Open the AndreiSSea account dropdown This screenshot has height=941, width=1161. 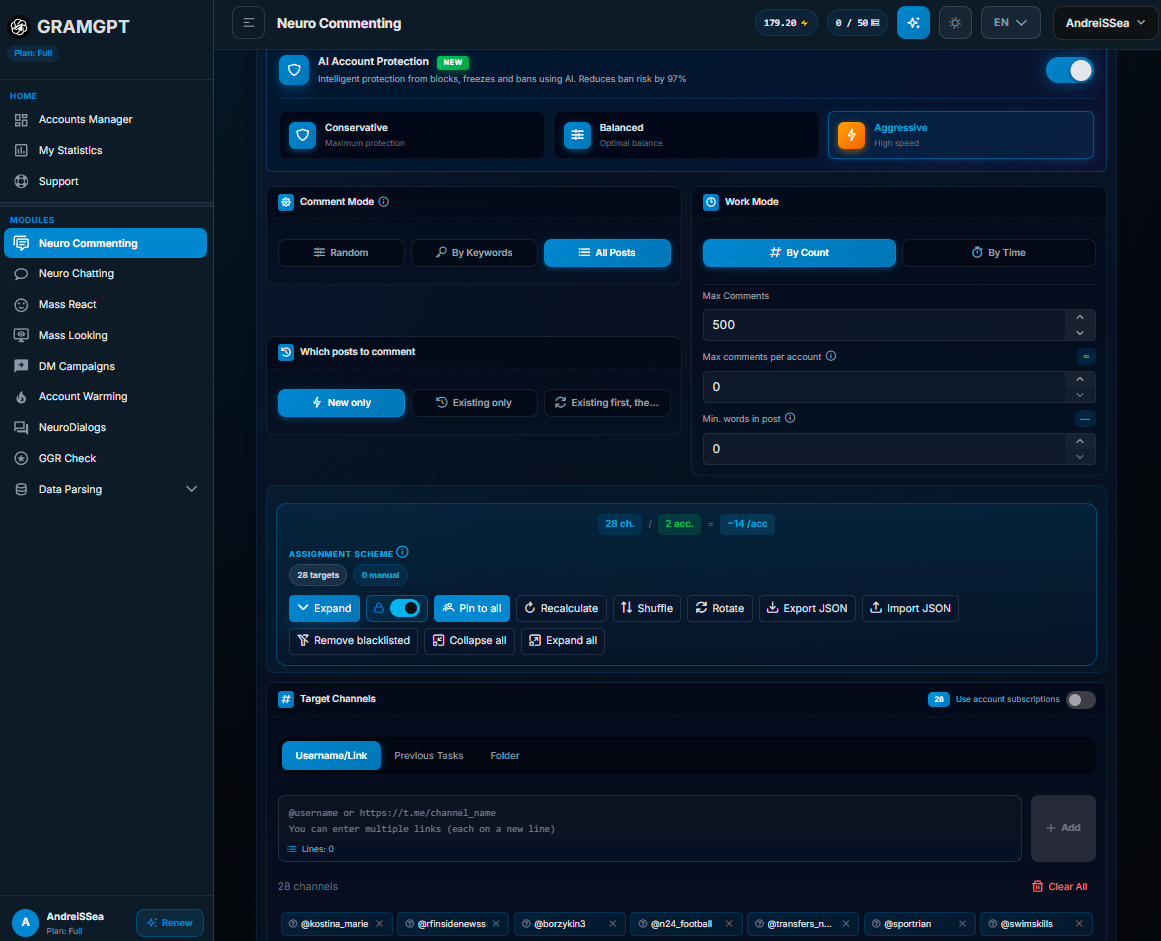click(x=1106, y=23)
